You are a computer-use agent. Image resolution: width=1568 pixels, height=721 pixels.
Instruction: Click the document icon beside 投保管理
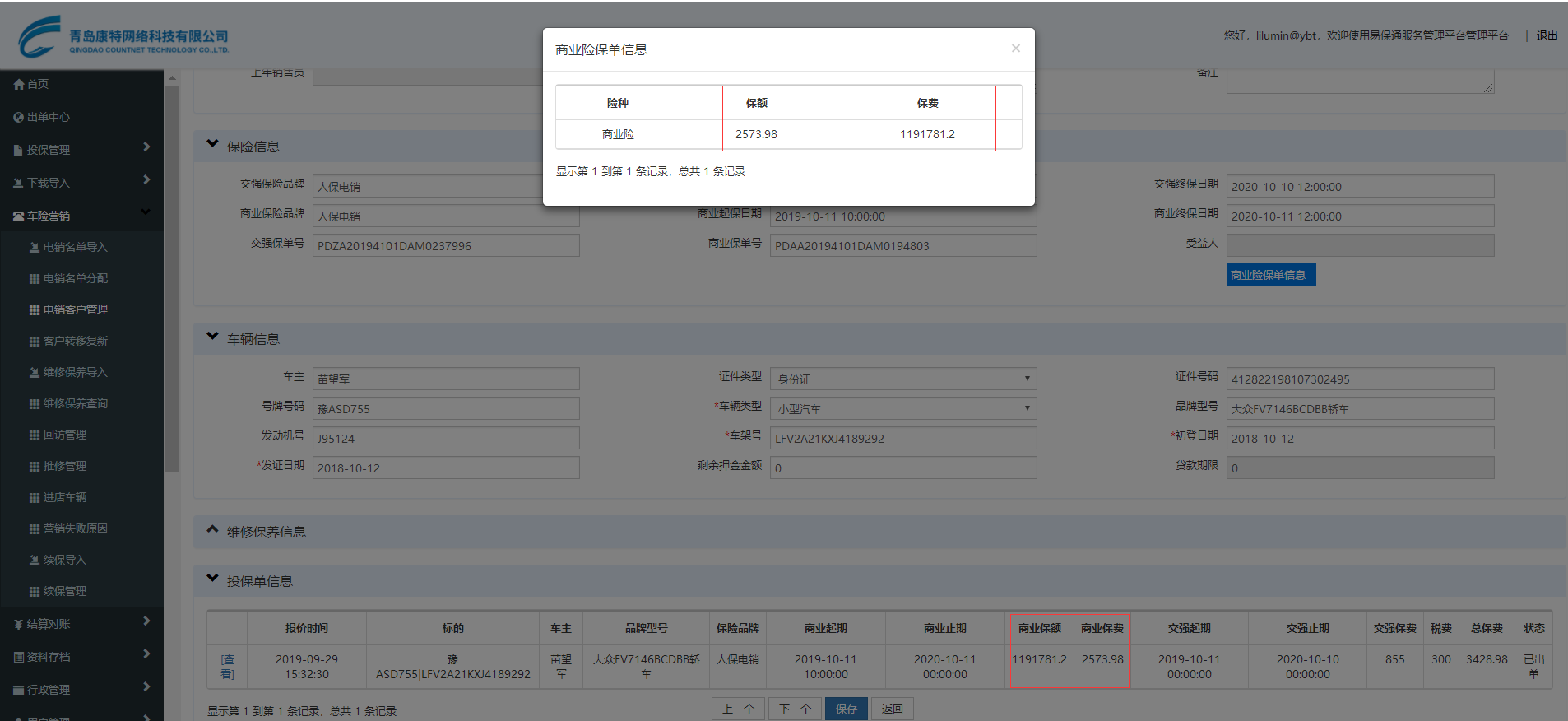tap(18, 150)
